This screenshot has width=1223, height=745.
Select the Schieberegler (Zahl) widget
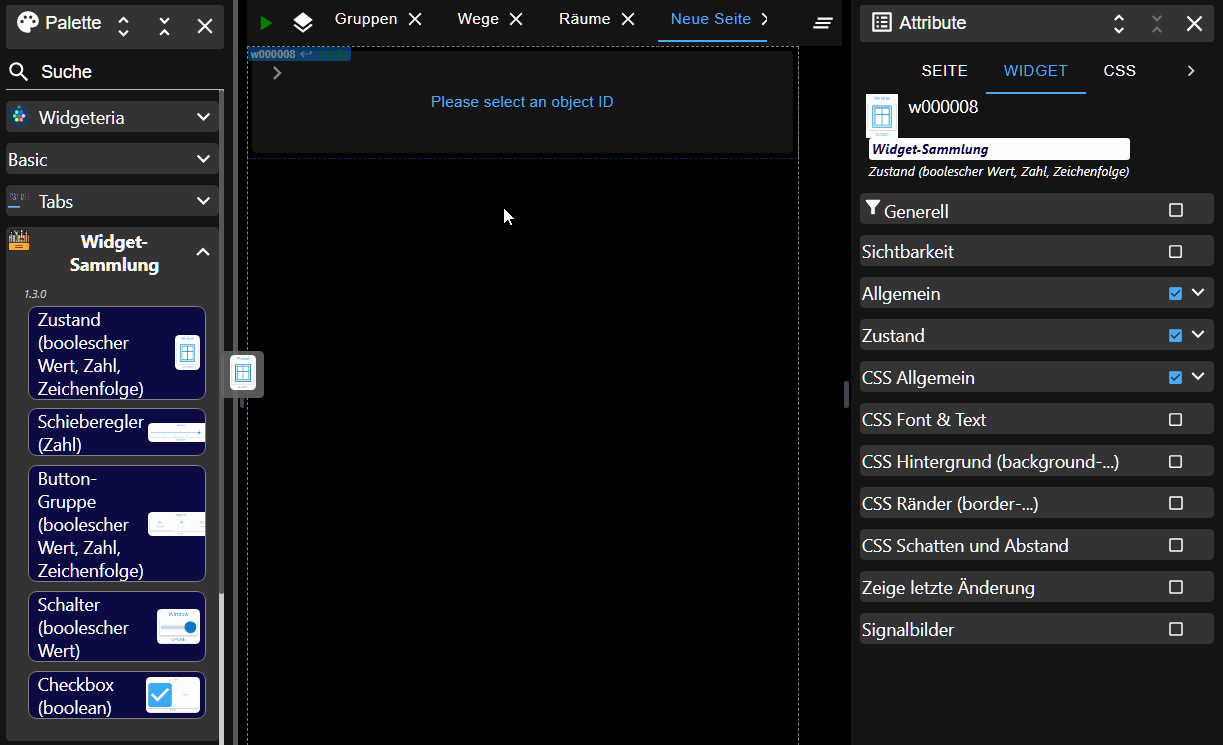(117, 432)
